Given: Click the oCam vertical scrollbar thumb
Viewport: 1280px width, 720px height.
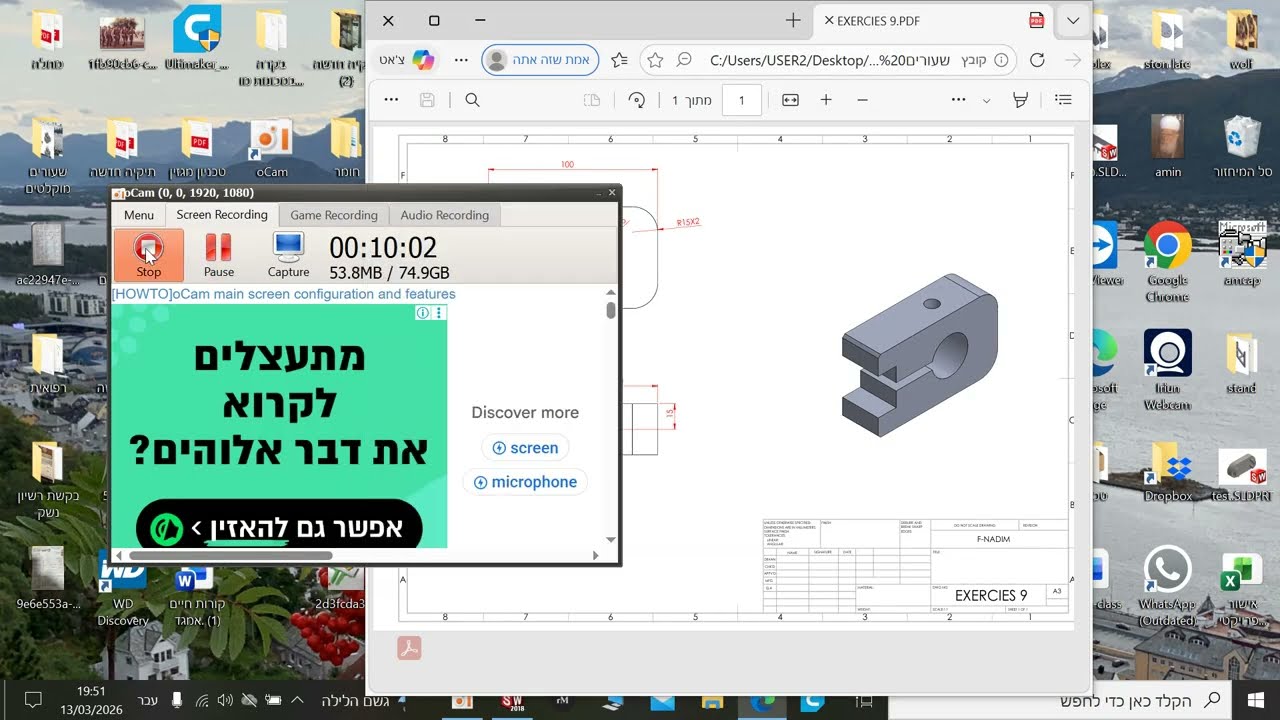Looking at the screenshot, I should [x=611, y=310].
